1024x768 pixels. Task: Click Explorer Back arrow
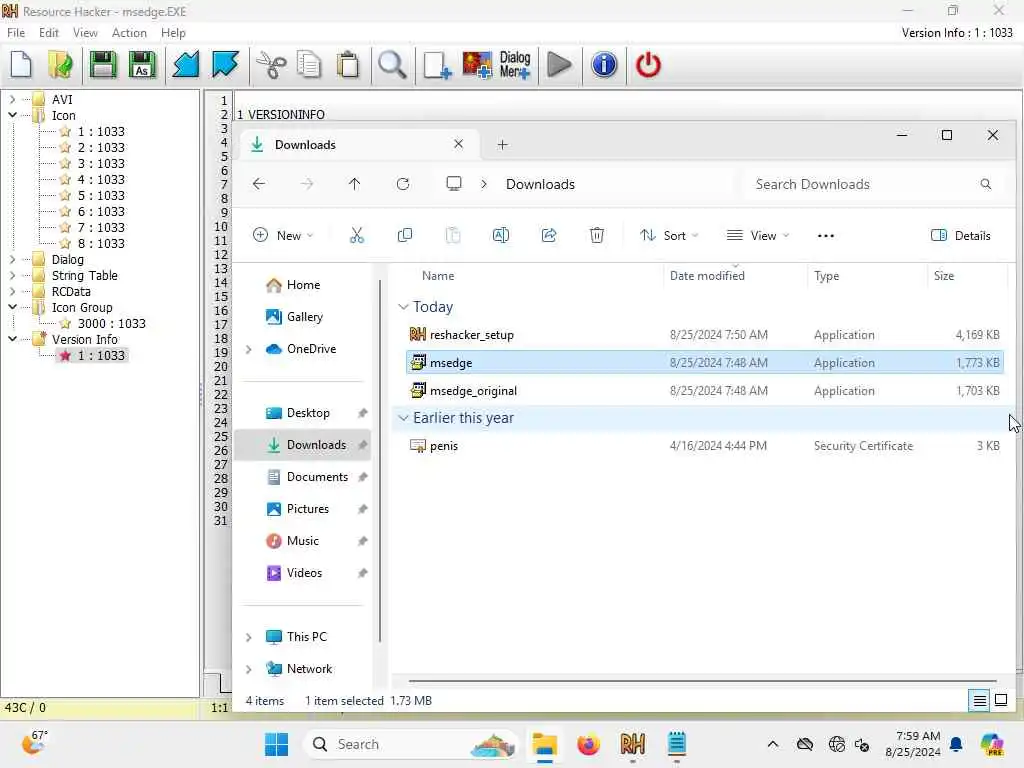point(259,184)
